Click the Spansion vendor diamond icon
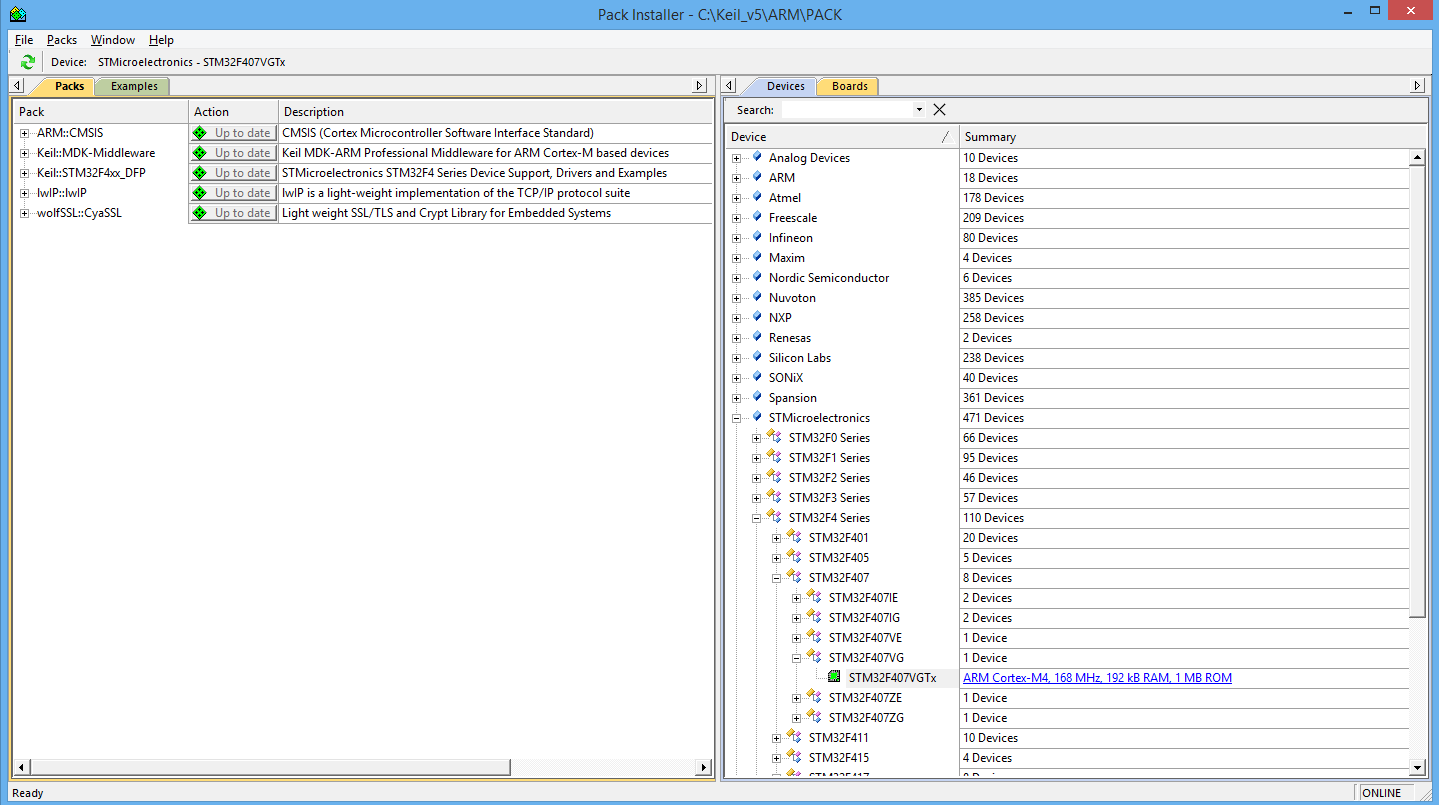Viewport: 1439px width, 805px height. pyautogui.click(x=757, y=397)
